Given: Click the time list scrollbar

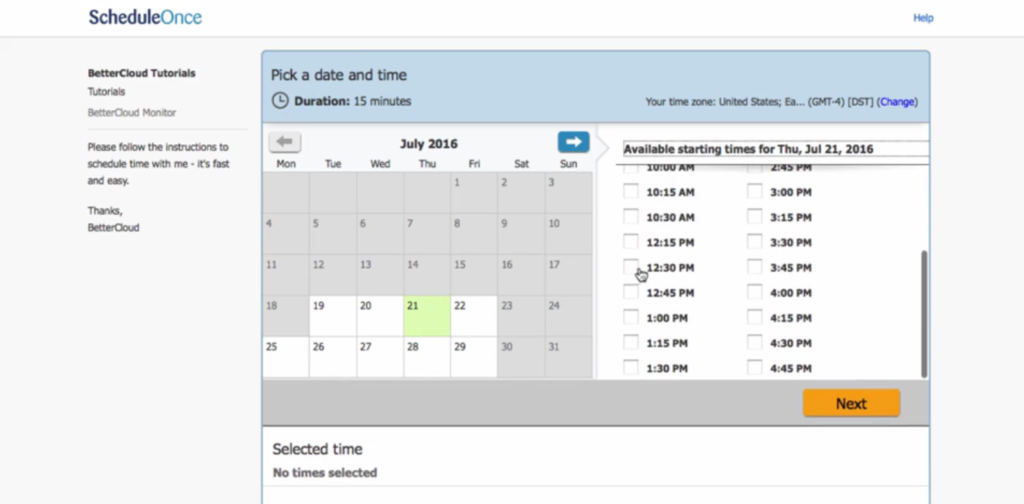Looking at the screenshot, I should tap(924, 313).
